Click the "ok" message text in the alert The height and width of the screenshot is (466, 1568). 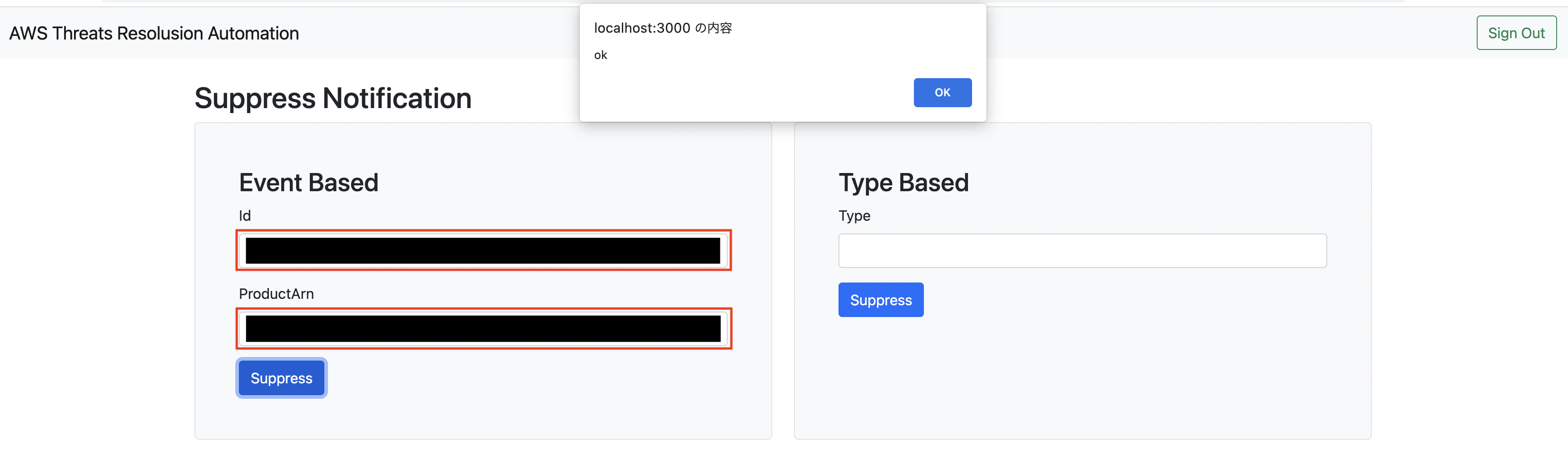click(x=600, y=55)
